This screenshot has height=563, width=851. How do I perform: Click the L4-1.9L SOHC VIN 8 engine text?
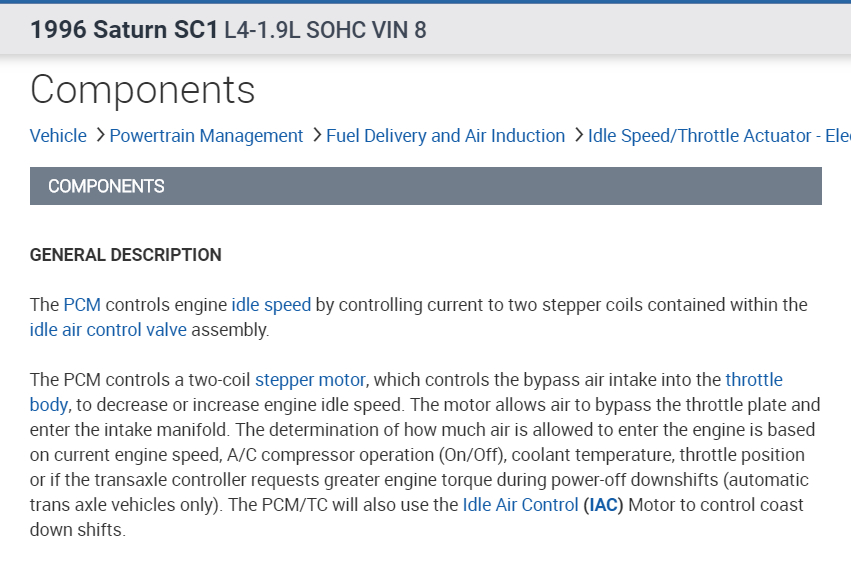tap(325, 30)
